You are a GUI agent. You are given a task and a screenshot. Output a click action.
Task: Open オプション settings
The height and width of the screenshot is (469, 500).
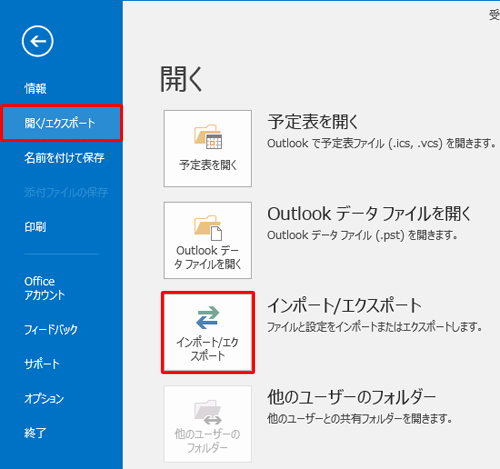click(x=44, y=398)
